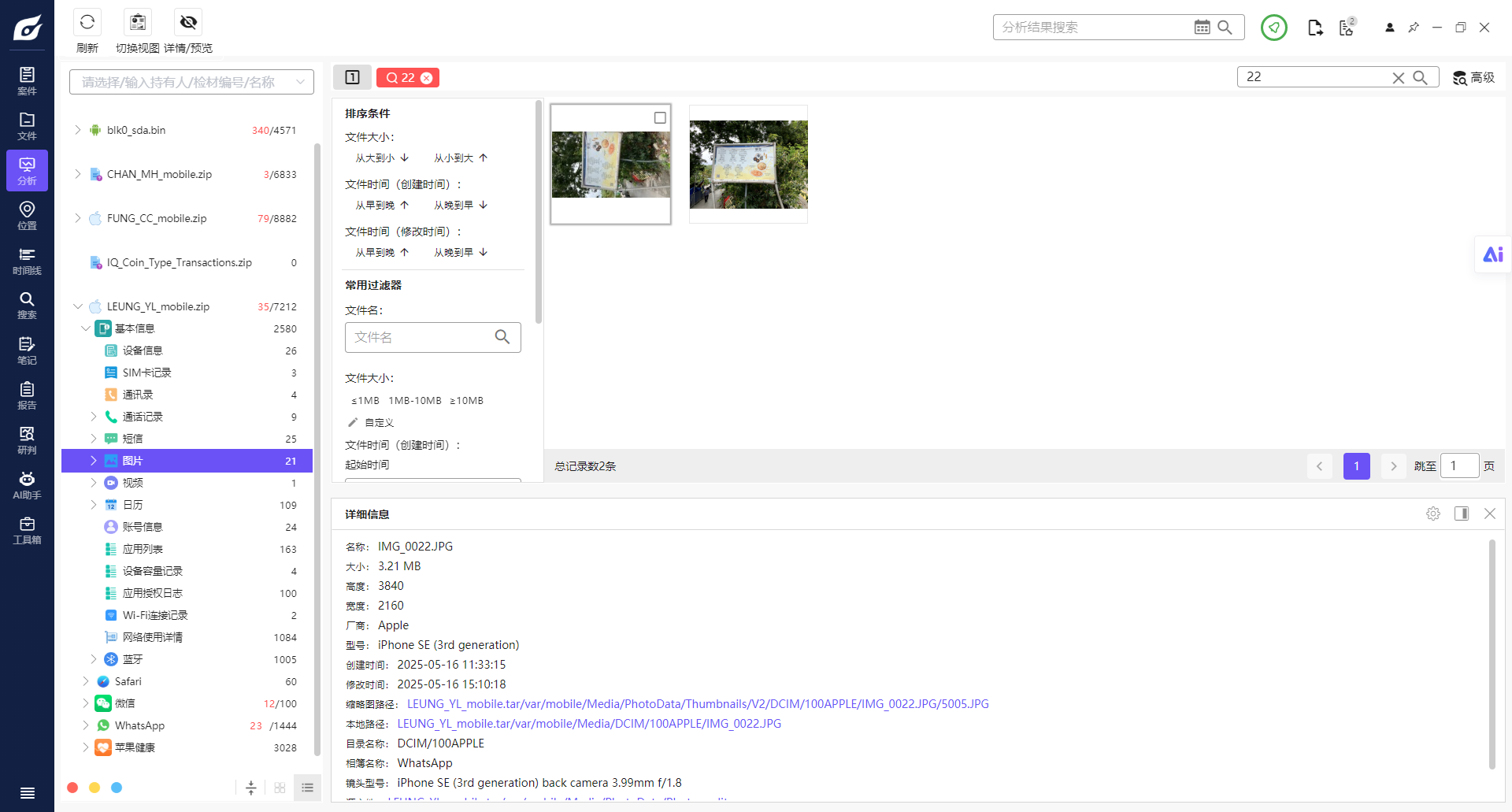Tick the checkbox on first image thumbnail
Screen dimensions: 1512x812
pos(660,118)
